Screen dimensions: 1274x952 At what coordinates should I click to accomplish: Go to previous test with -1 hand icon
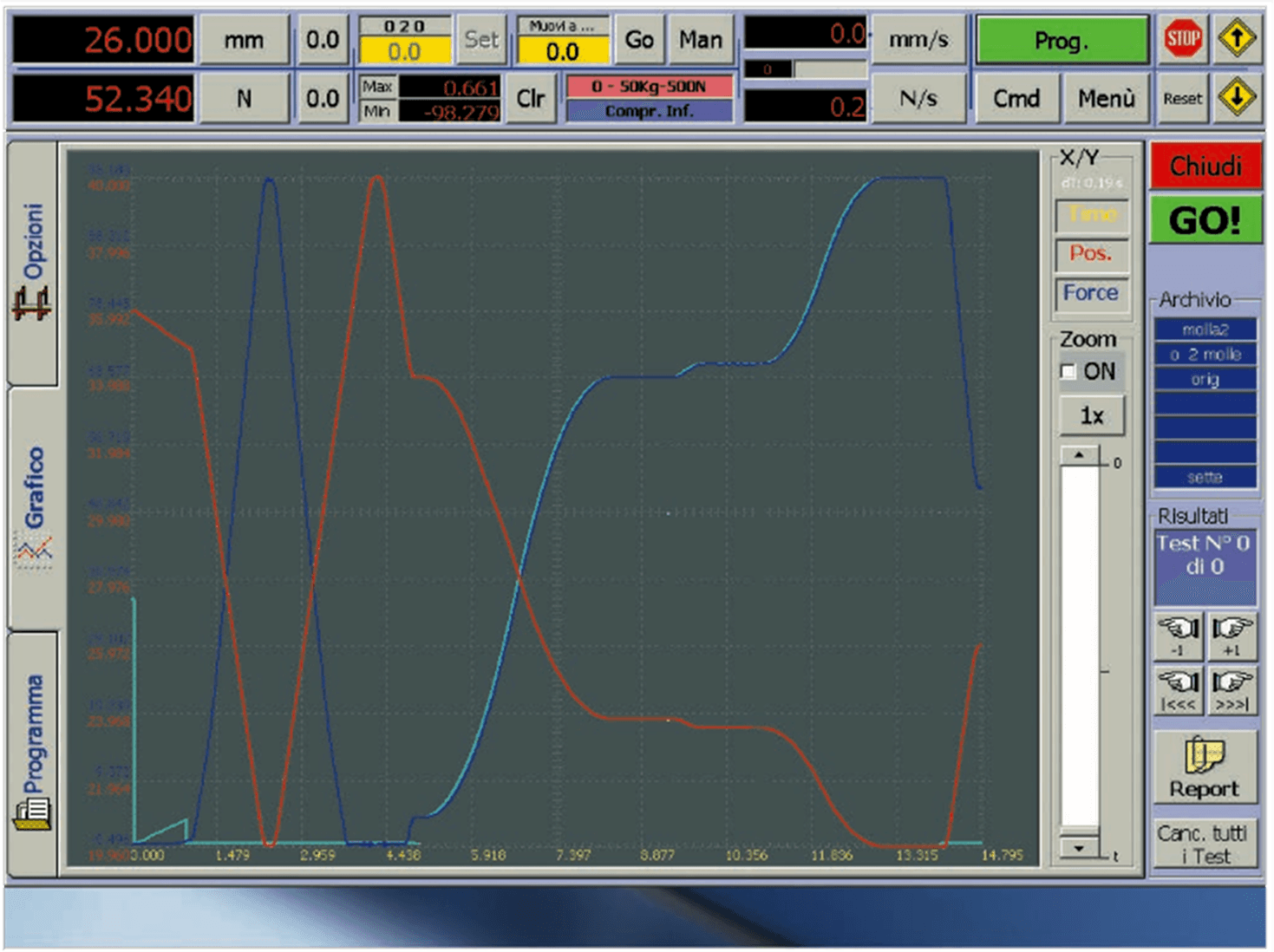(1179, 636)
